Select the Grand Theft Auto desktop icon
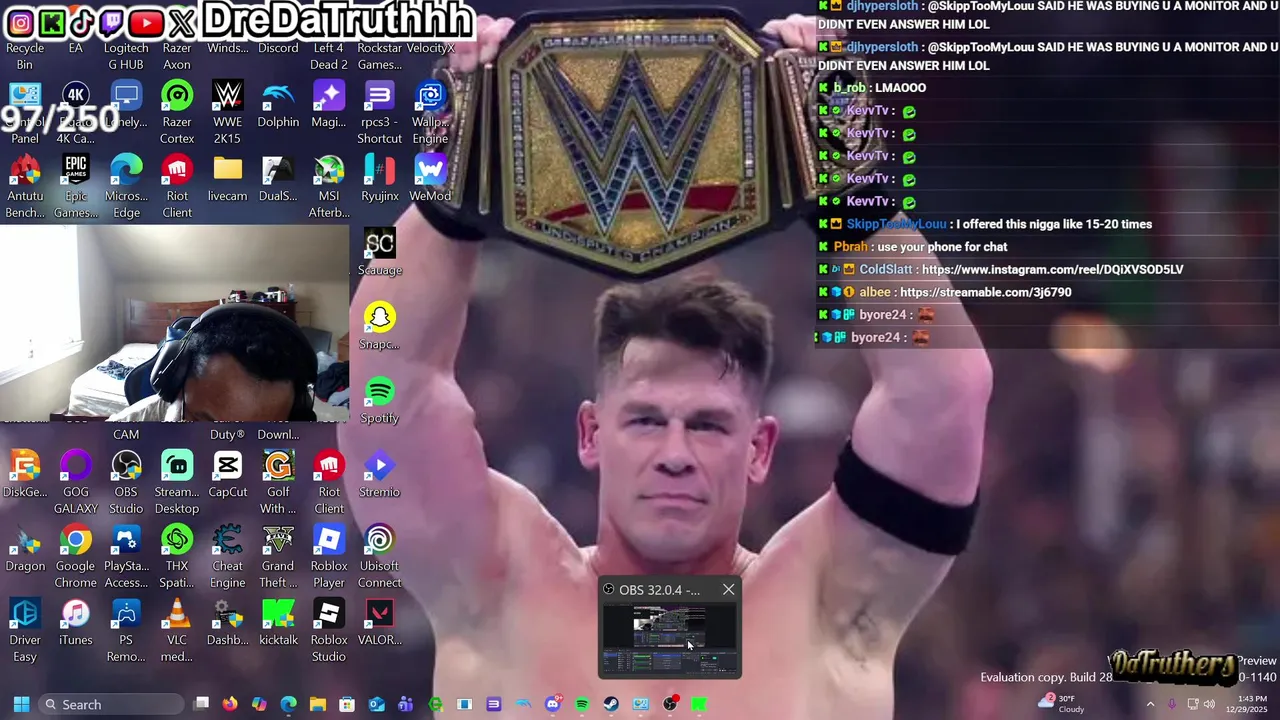This screenshot has height=720, width=1280. coord(278,556)
